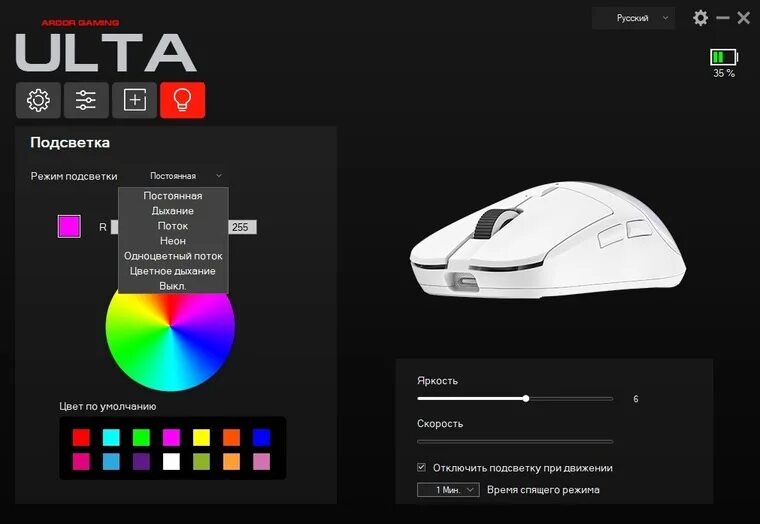This screenshot has height=524, width=760.
Task: Select the cyan default color swatch
Action: tap(111, 437)
